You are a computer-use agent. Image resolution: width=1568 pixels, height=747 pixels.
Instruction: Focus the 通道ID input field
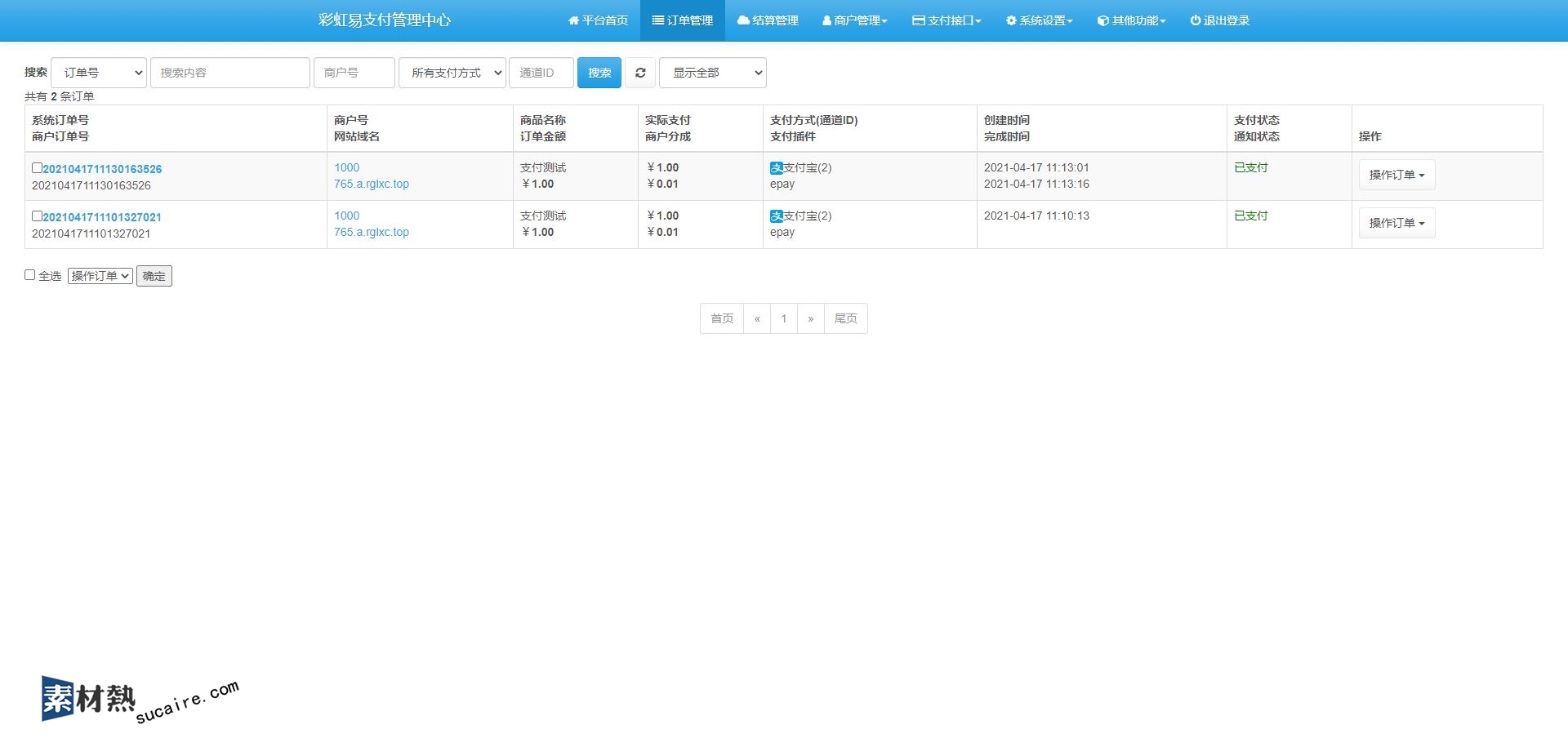click(x=541, y=73)
